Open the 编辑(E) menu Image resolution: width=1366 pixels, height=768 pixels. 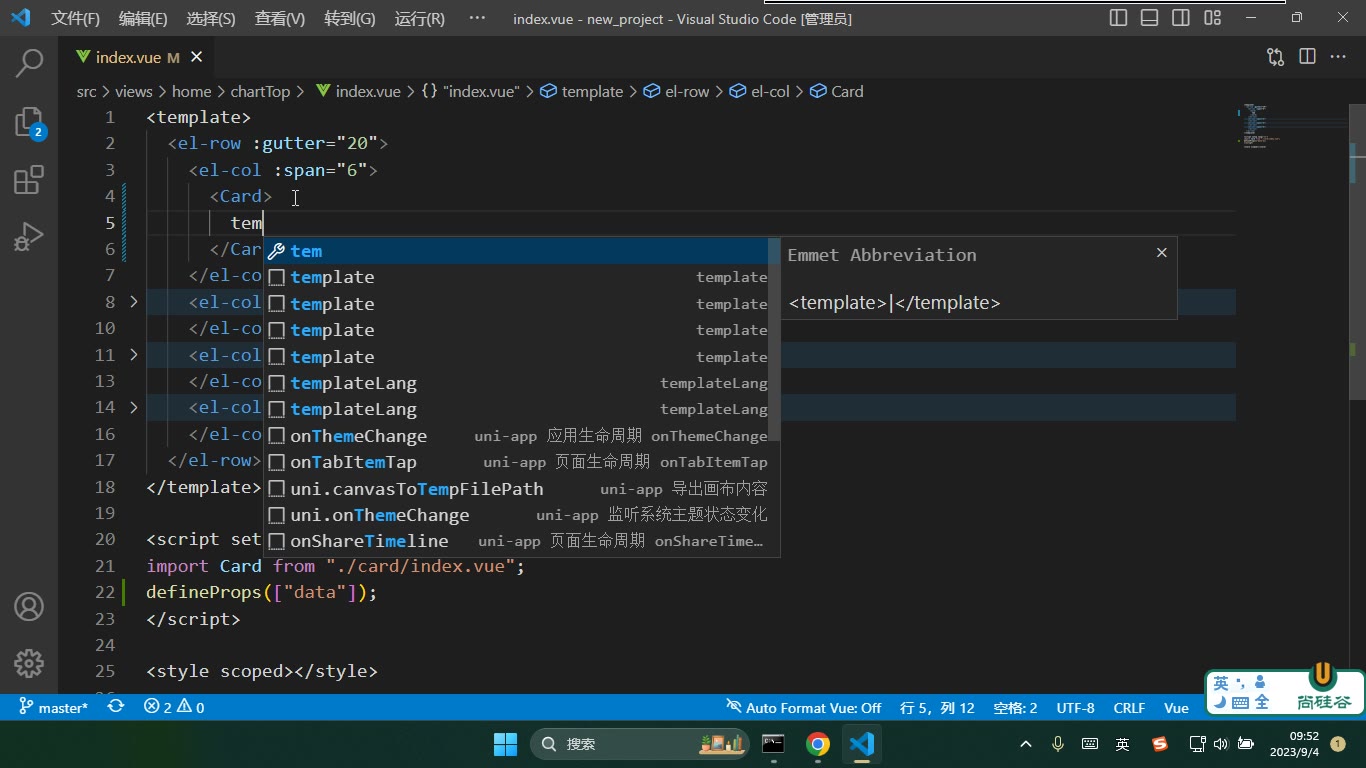pyautogui.click(x=143, y=18)
